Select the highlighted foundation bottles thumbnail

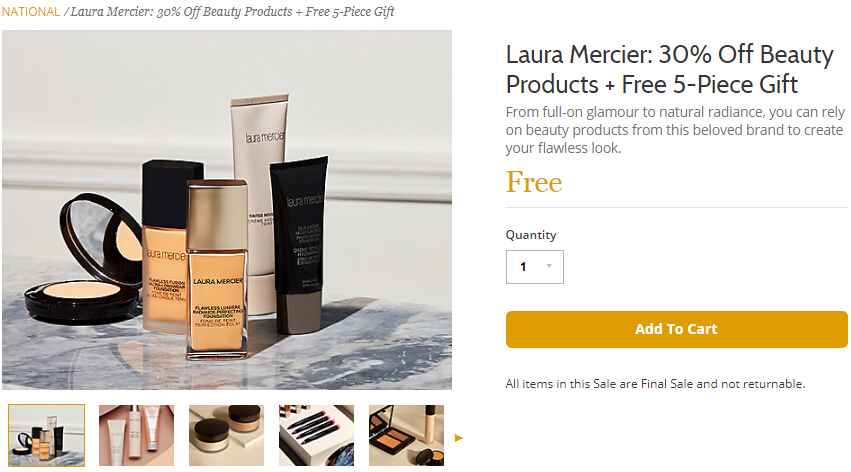click(x=47, y=435)
